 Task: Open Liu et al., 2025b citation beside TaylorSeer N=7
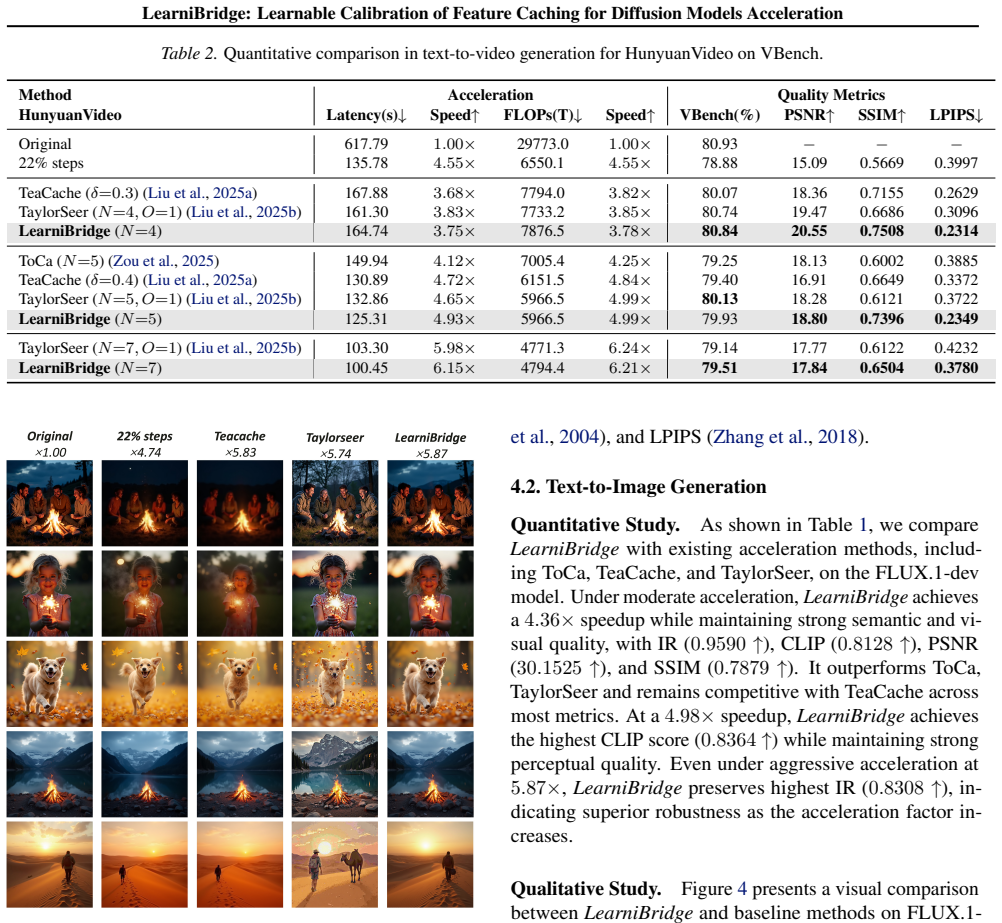pyautogui.click(x=245, y=348)
